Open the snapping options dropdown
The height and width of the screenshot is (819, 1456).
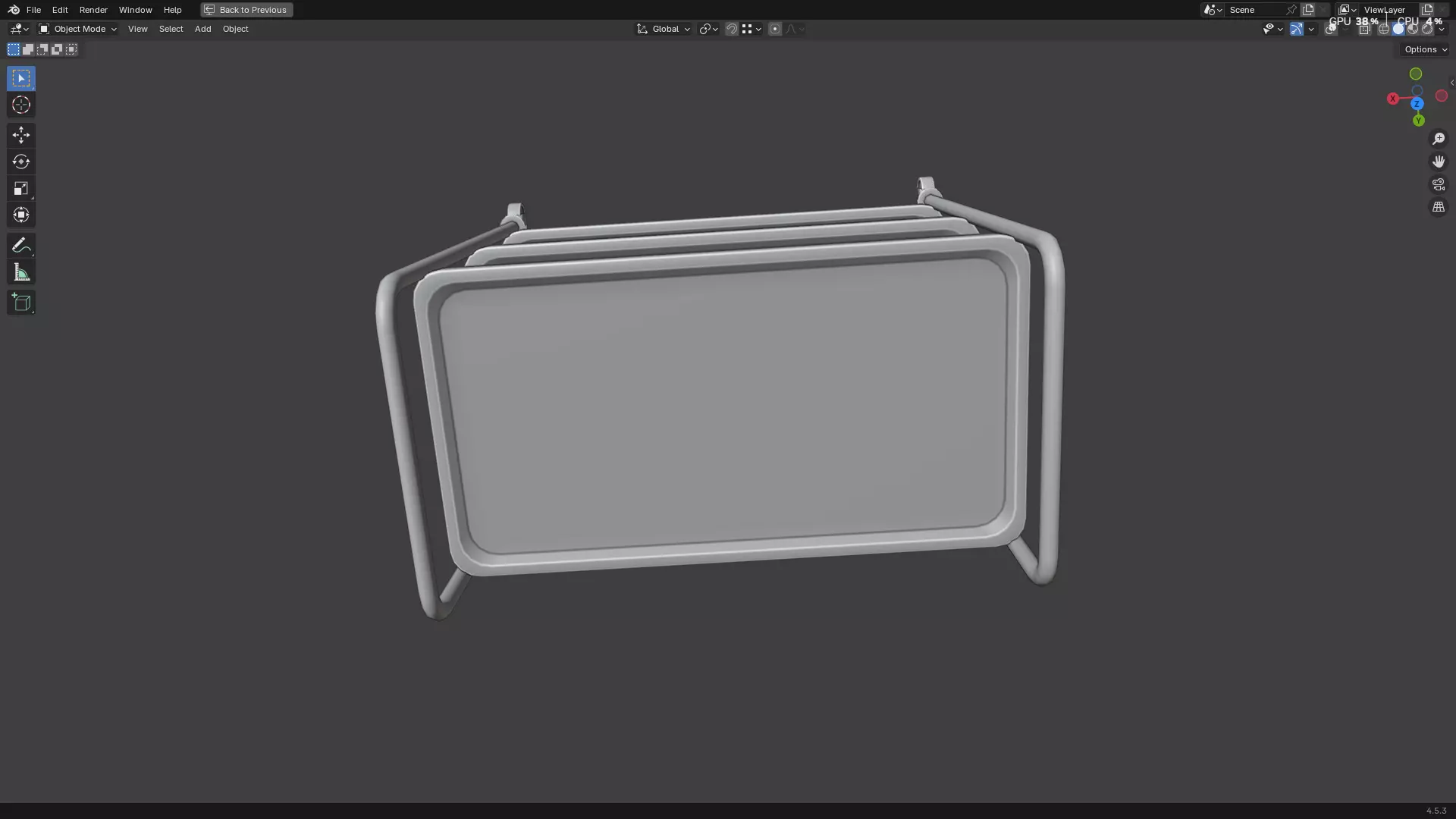coord(752,29)
